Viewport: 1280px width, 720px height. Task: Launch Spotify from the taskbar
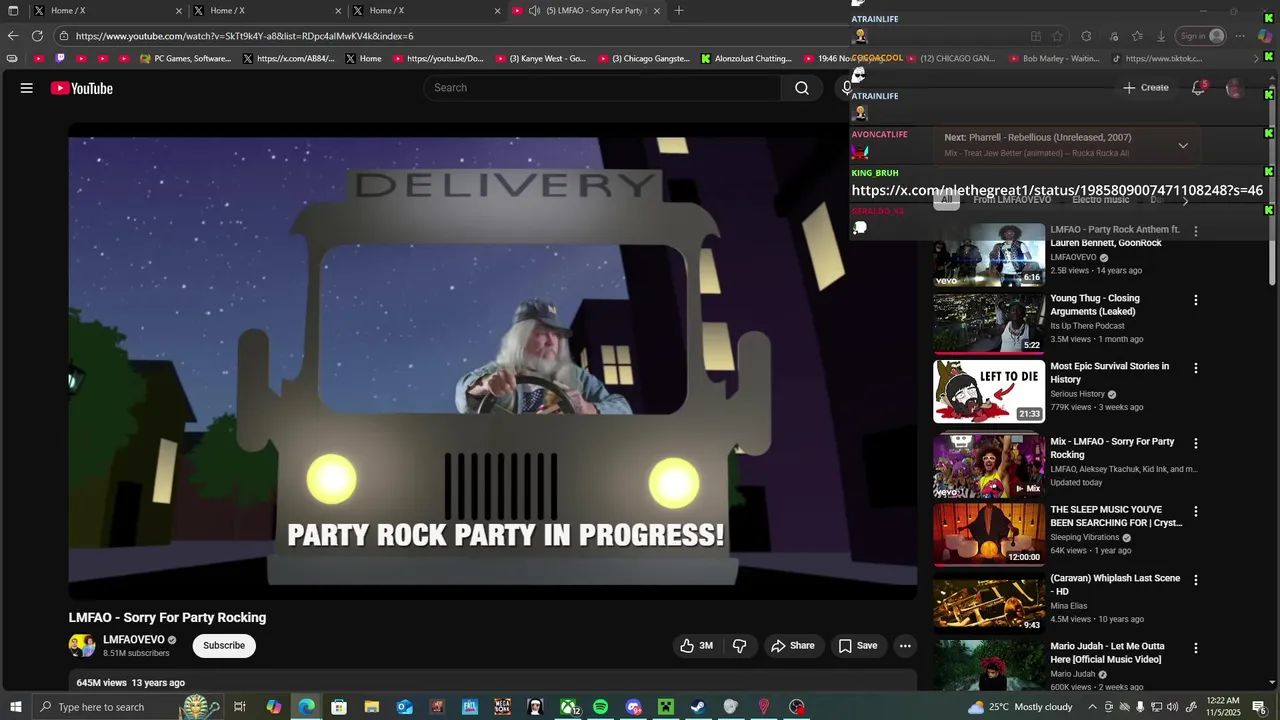click(600, 707)
